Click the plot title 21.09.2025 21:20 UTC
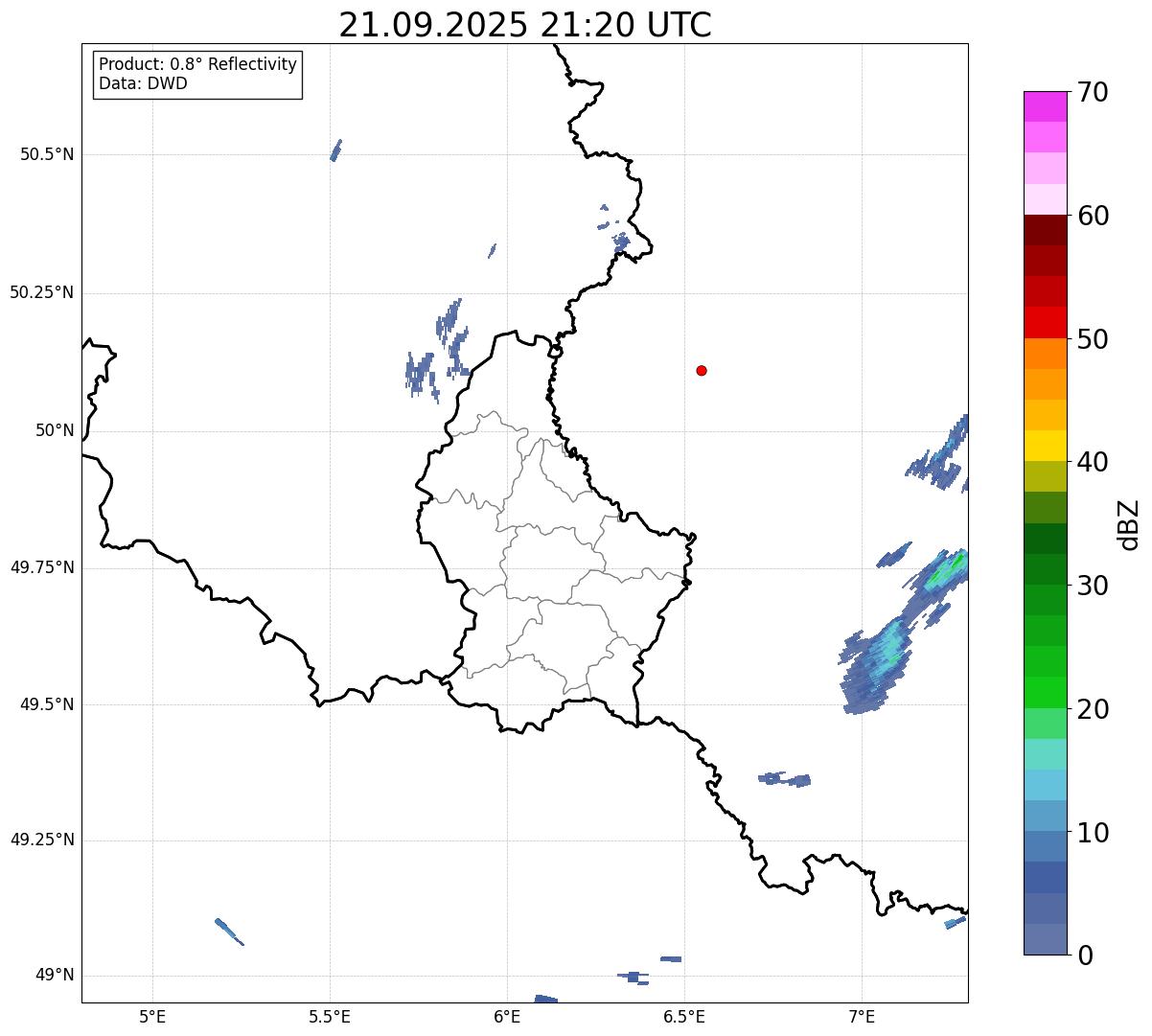1152x1036 pixels. point(525,24)
